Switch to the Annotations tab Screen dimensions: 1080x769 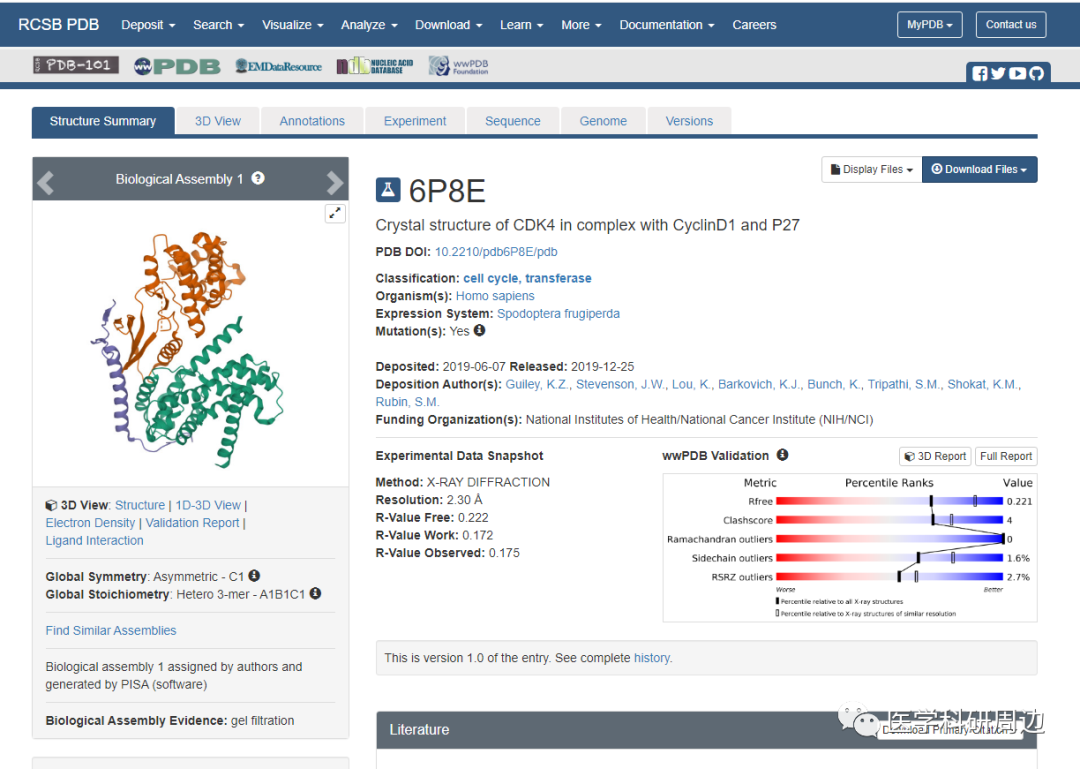point(312,121)
